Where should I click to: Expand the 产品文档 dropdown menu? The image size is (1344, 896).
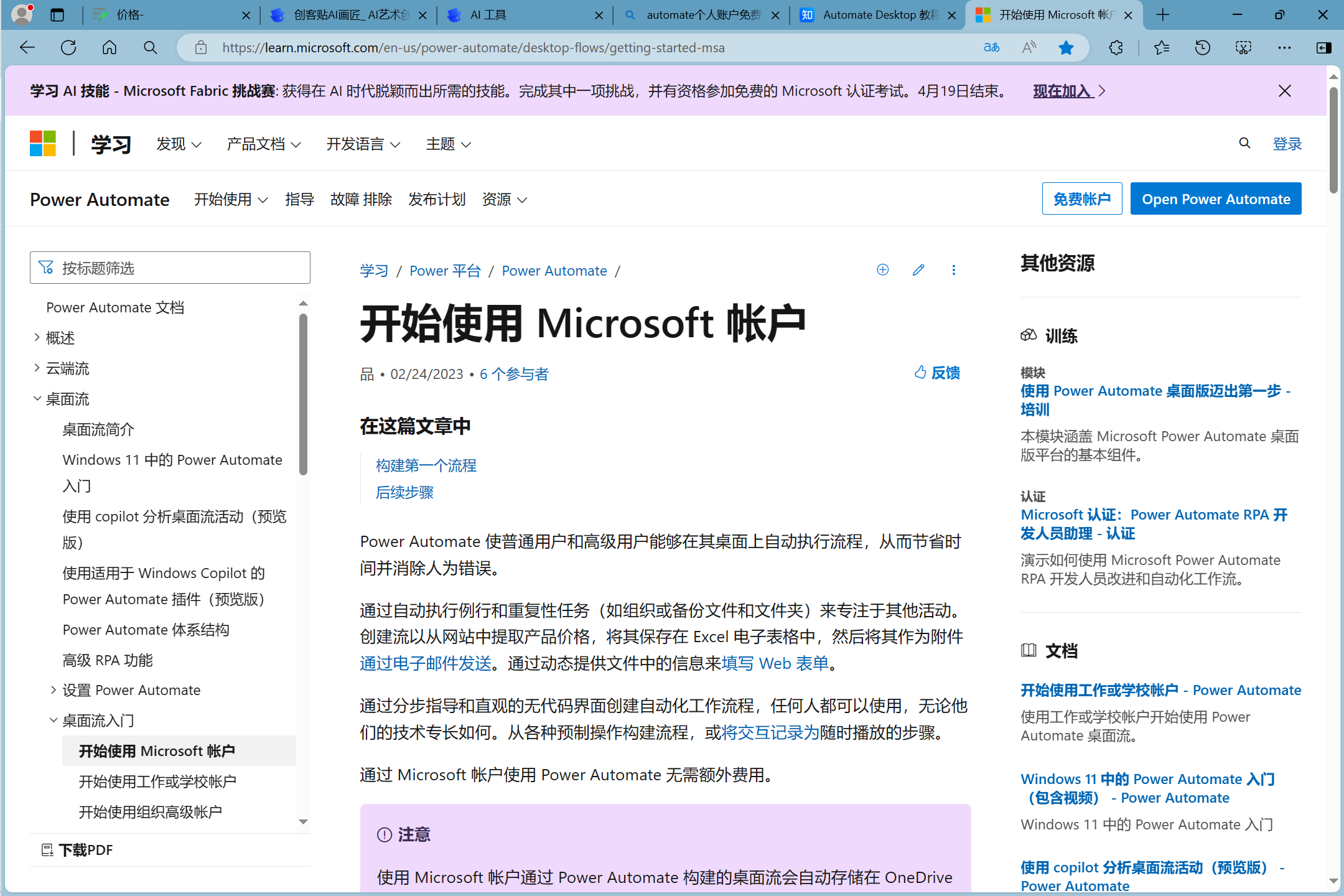[x=264, y=144]
